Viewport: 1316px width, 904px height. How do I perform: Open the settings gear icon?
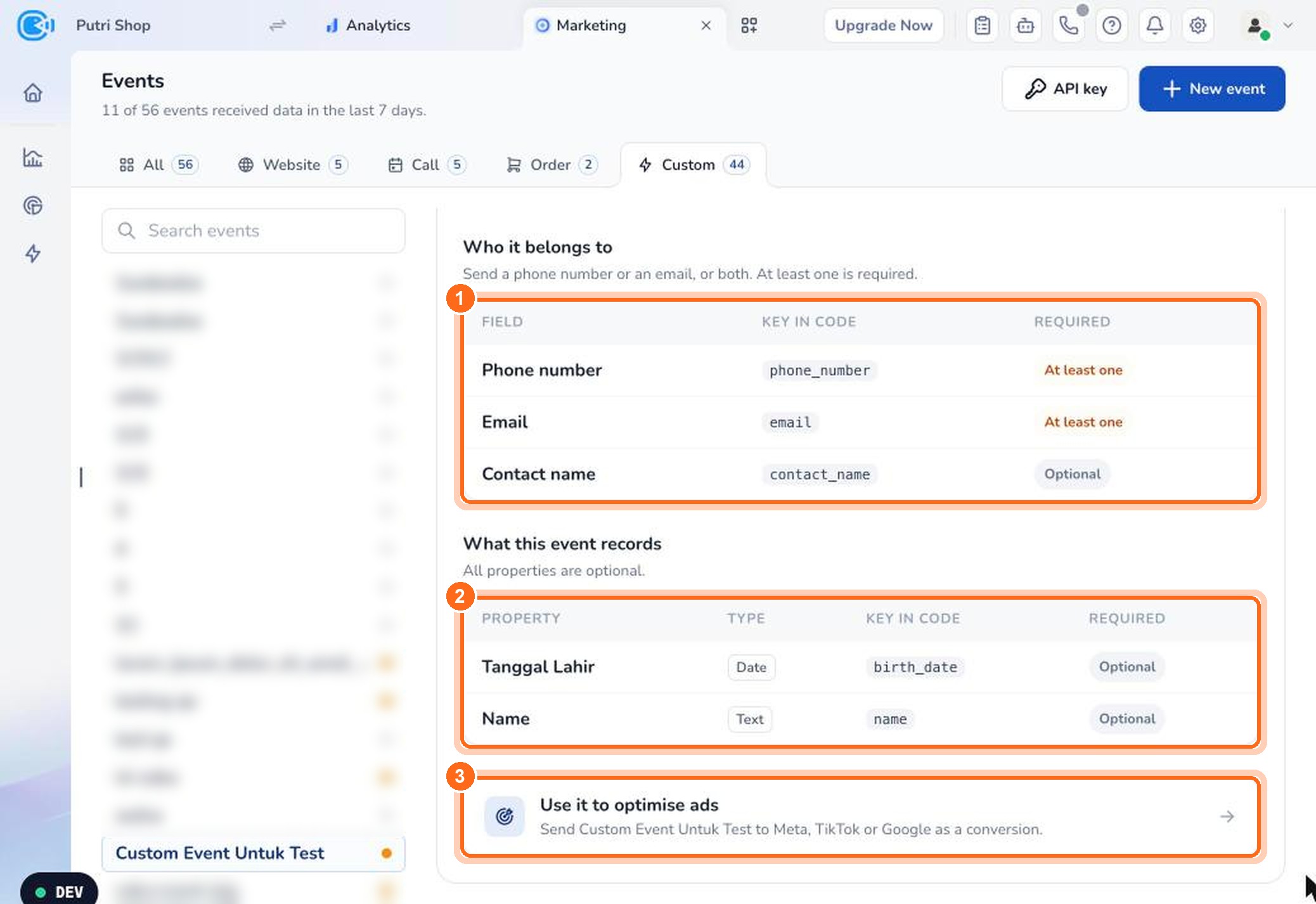(1198, 25)
